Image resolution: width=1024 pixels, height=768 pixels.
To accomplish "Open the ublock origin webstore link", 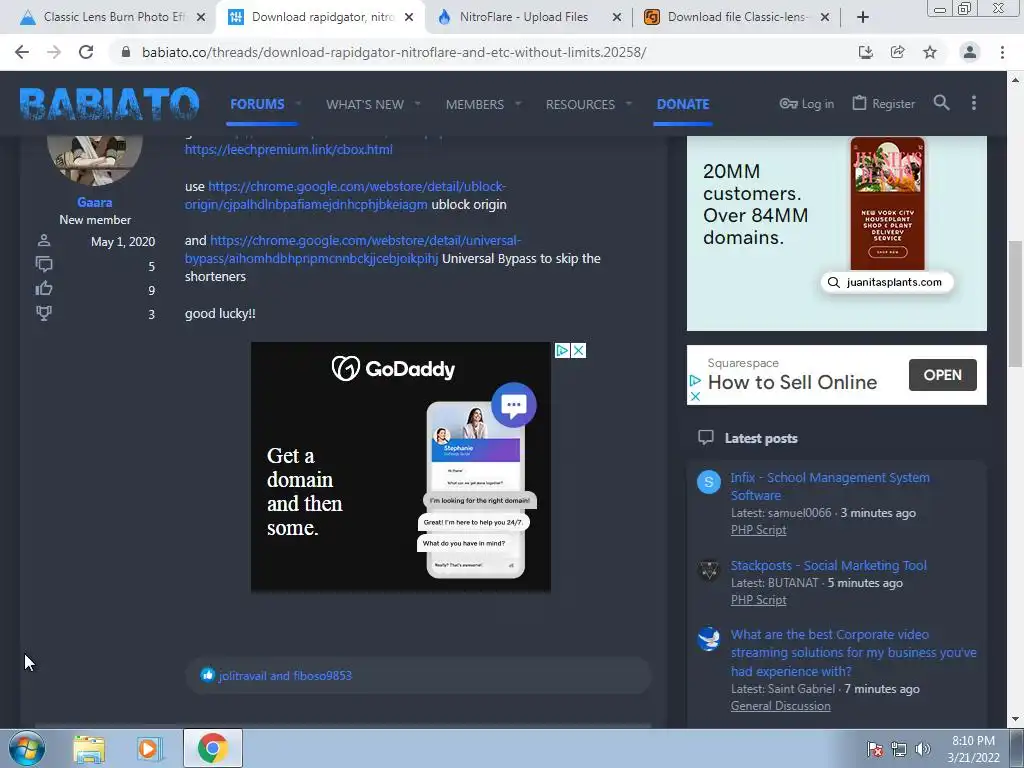I will pos(345,195).
